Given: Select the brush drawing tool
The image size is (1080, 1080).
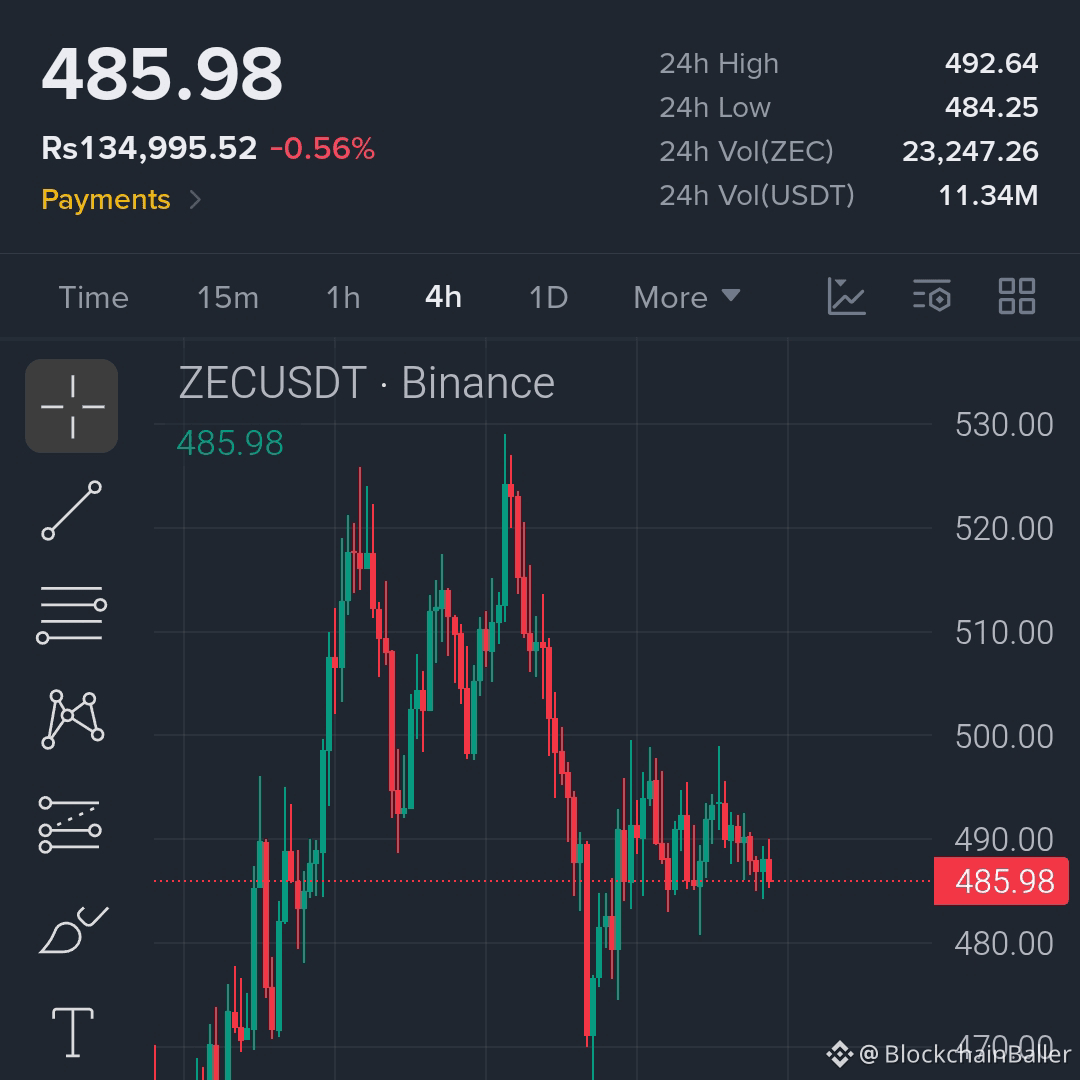Looking at the screenshot, I should pyautogui.click(x=73, y=931).
